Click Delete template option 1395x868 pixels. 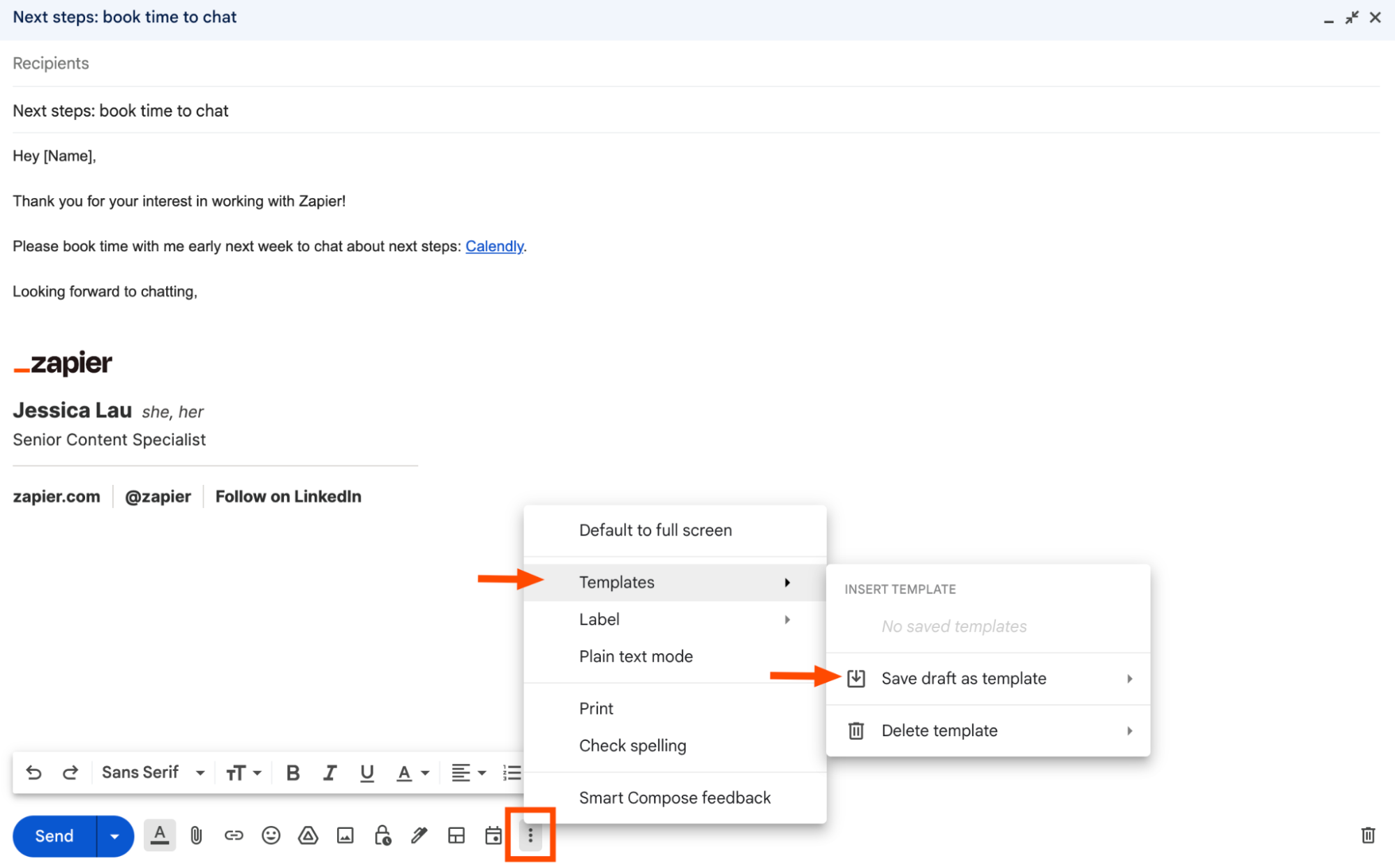click(x=988, y=731)
